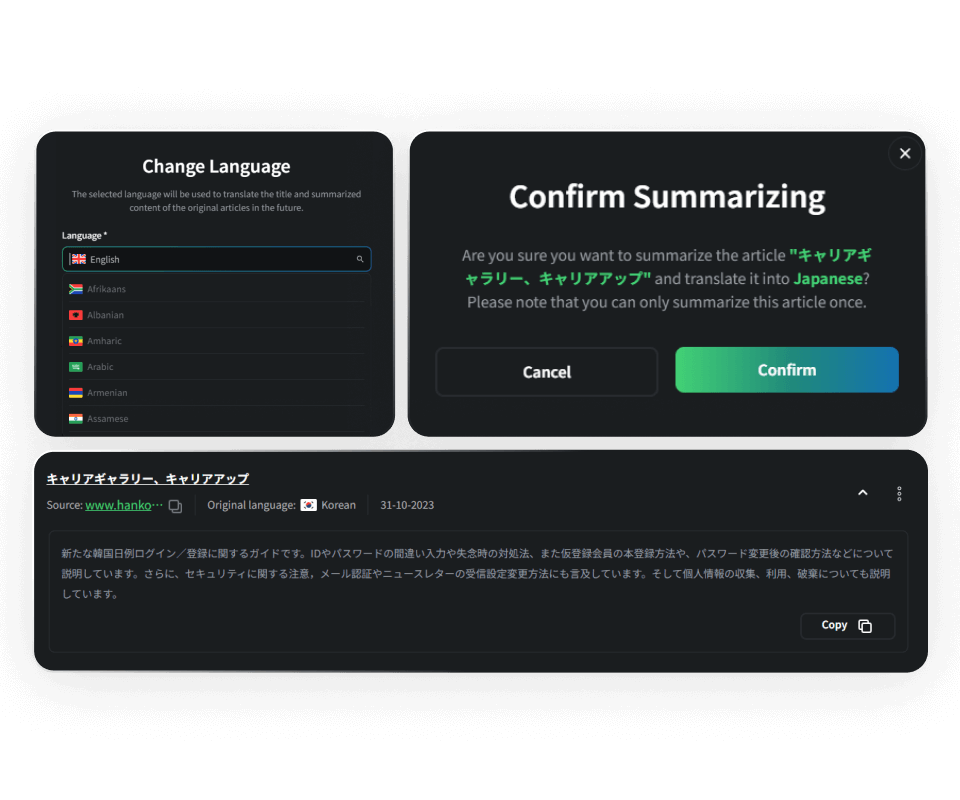The height and width of the screenshot is (800, 960).
Task: Click the UK flag in language field
Action: [x=78, y=259]
